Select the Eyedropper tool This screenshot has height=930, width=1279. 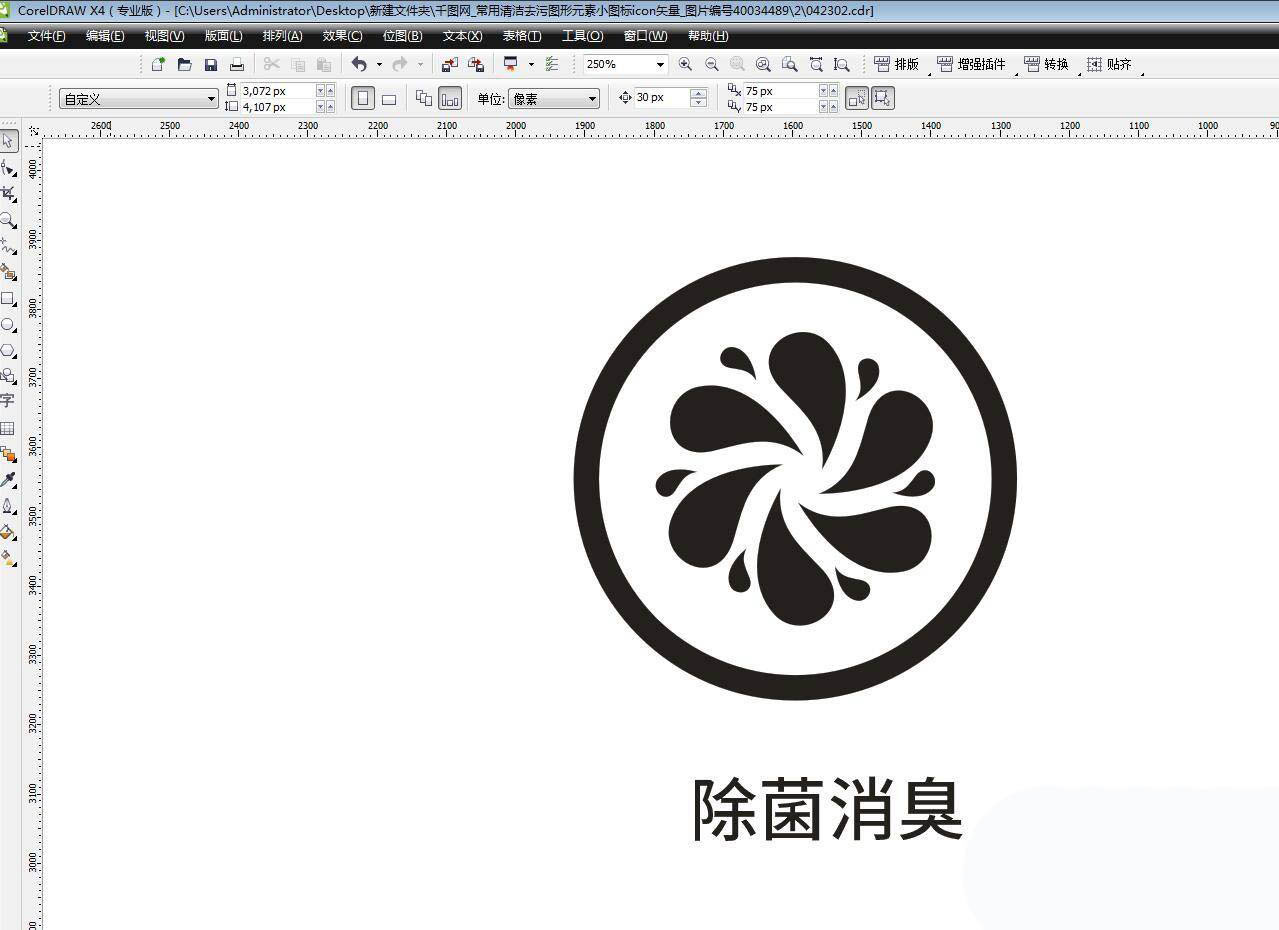point(8,480)
